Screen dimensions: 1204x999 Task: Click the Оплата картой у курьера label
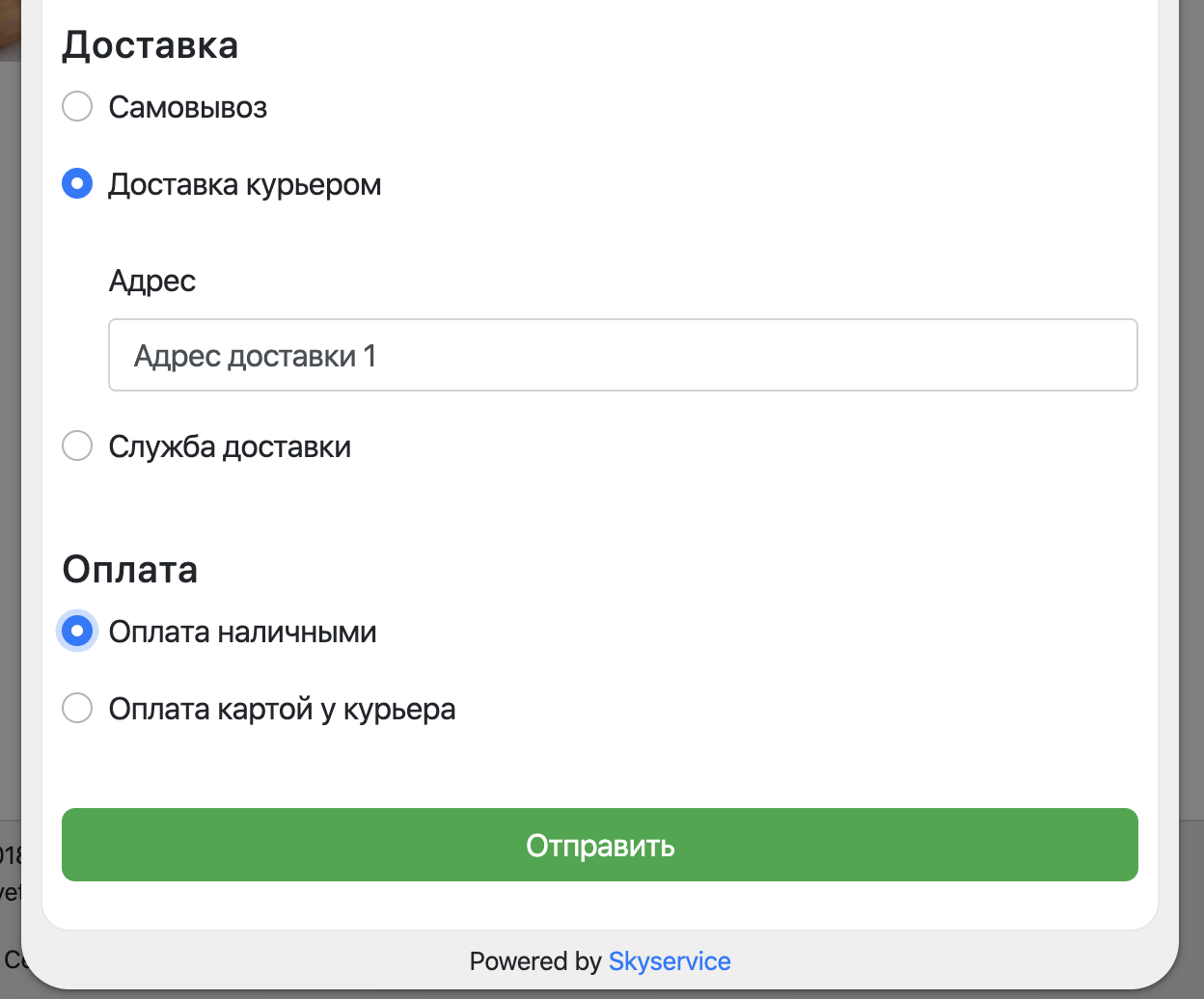pyautogui.click(x=282, y=709)
